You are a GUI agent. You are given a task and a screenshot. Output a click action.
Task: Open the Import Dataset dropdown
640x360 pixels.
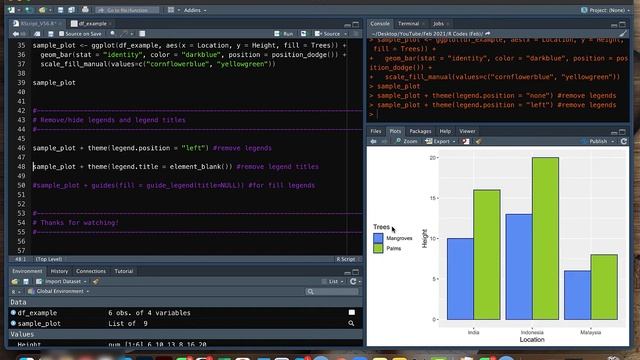pyautogui.click(x=61, y=282)
